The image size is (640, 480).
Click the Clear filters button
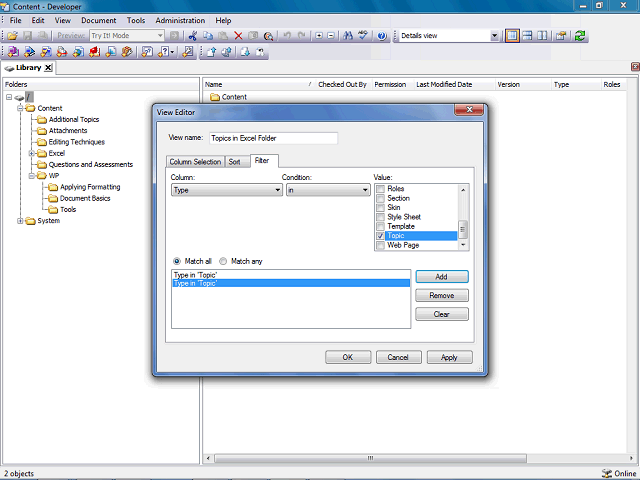(x=442, y=314)
